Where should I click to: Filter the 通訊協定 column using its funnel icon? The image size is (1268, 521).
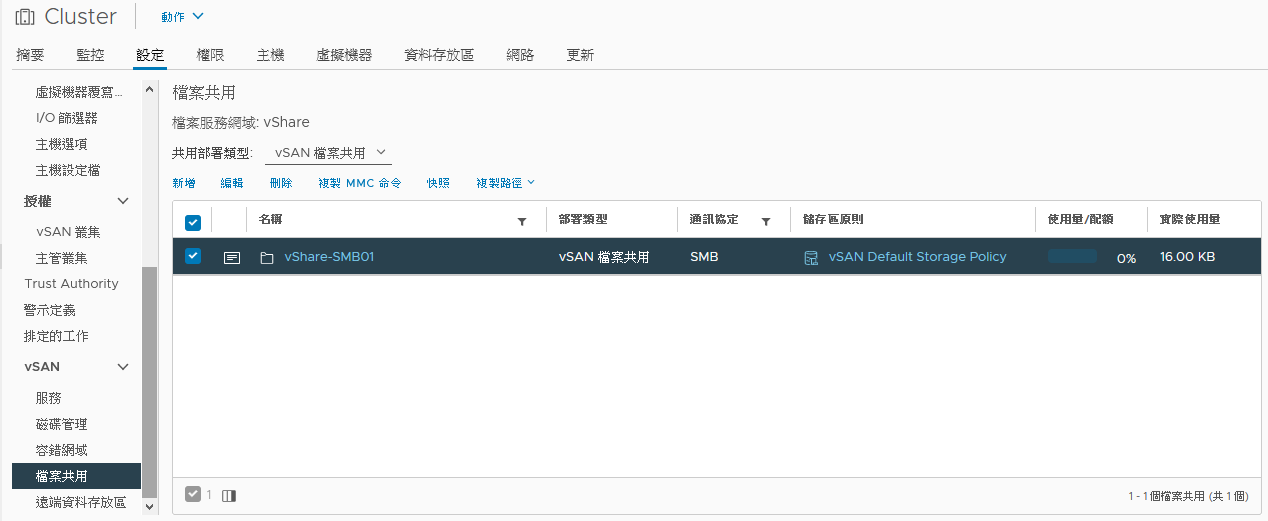click(766, 221)
